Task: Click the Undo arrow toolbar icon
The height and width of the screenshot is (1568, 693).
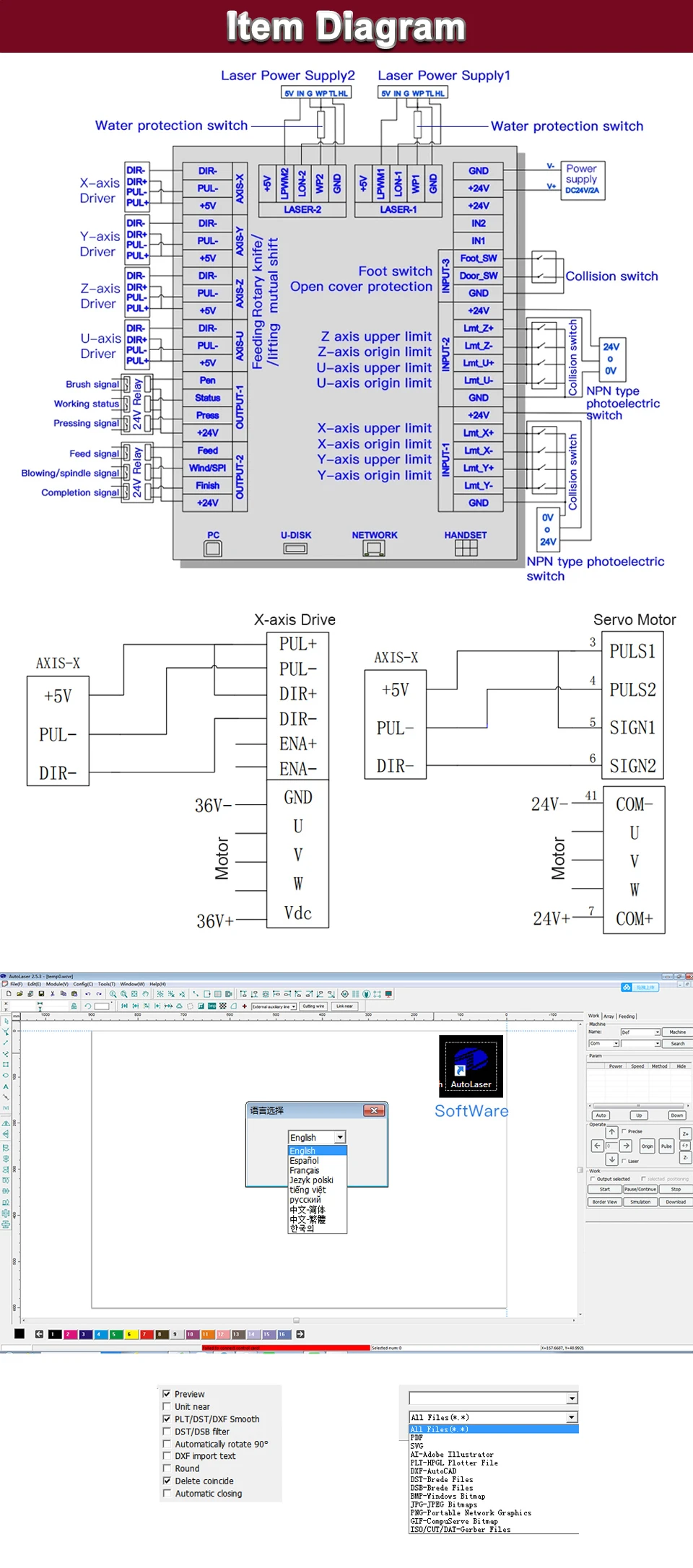Action: point(87,994)
